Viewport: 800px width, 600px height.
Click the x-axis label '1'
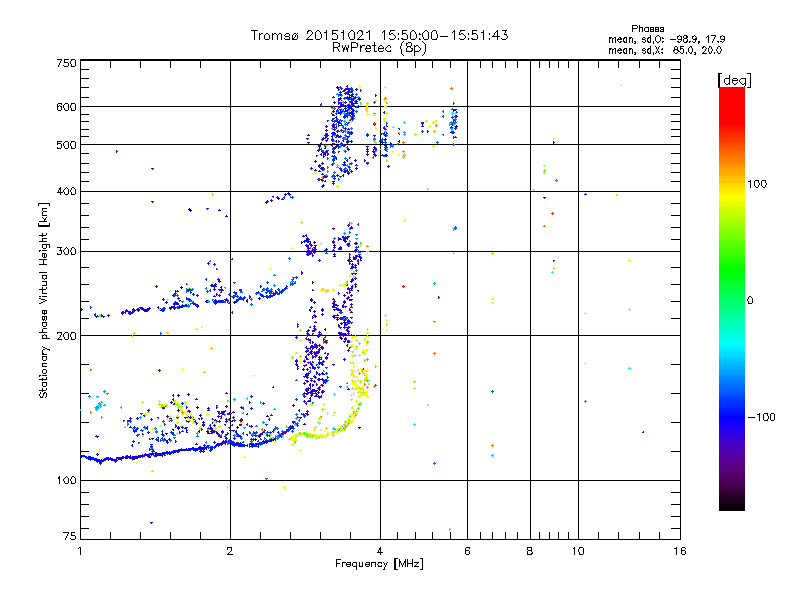pos(80,551)
